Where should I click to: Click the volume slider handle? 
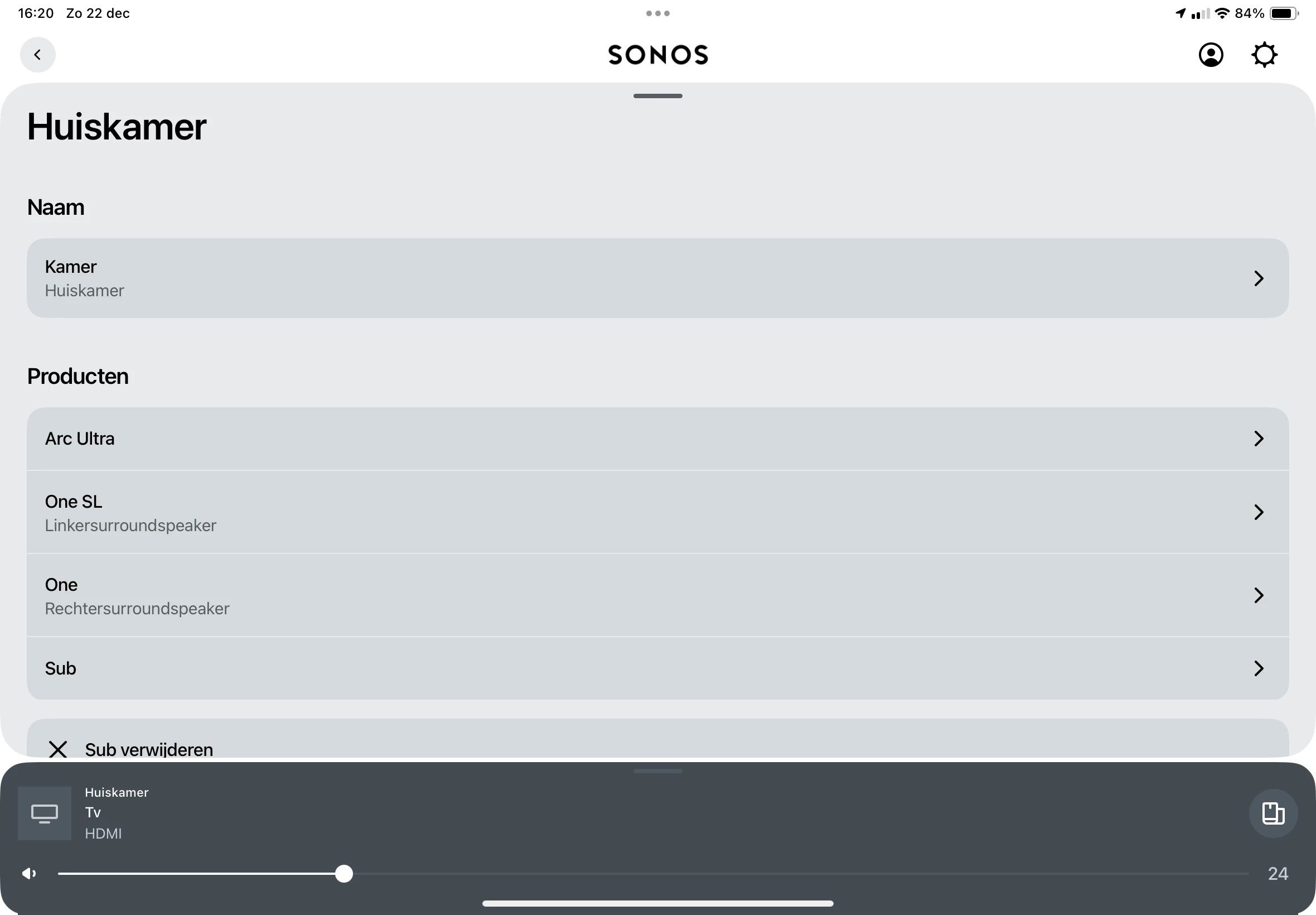(x=343, y=874)
